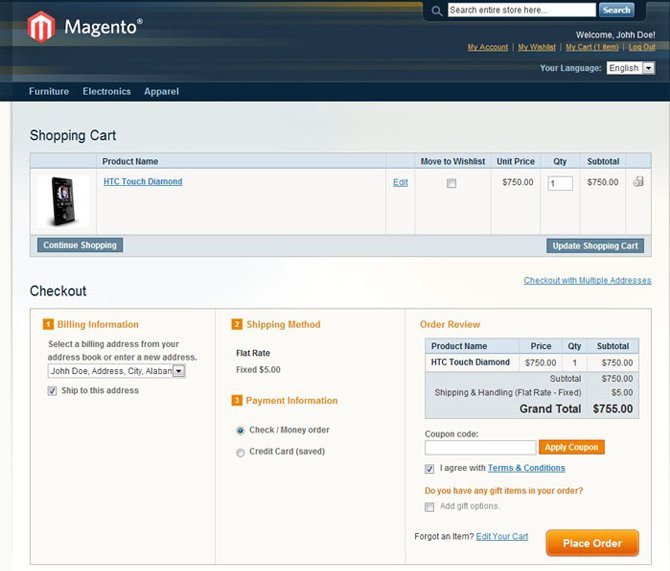The width and height of the screenshot is (670, 571).
Task: Click the search magnifier icon
Action: coord(436,11)
